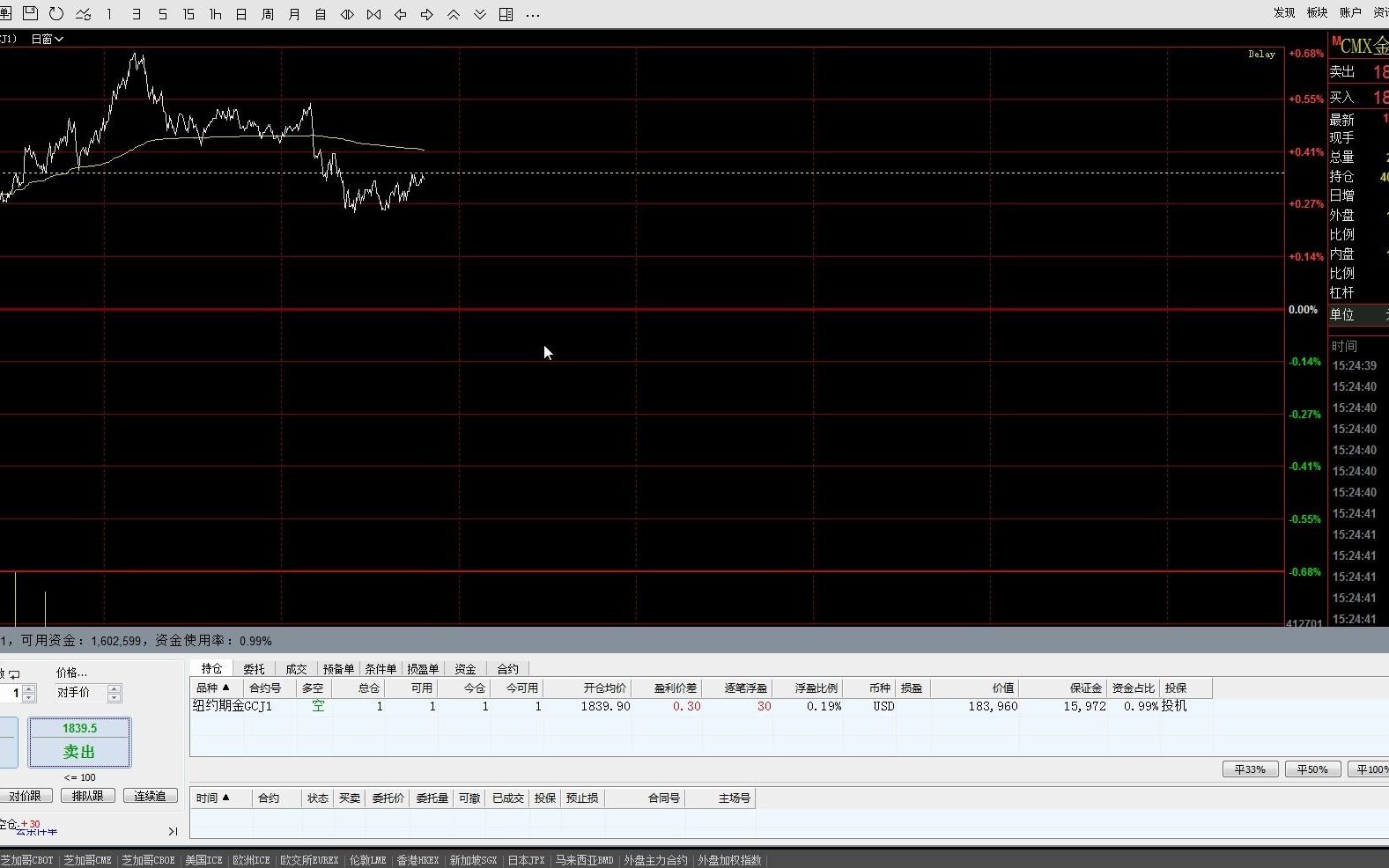Select the weekly 周 period
Viewport: 1389px width, 868px height.
268,14
